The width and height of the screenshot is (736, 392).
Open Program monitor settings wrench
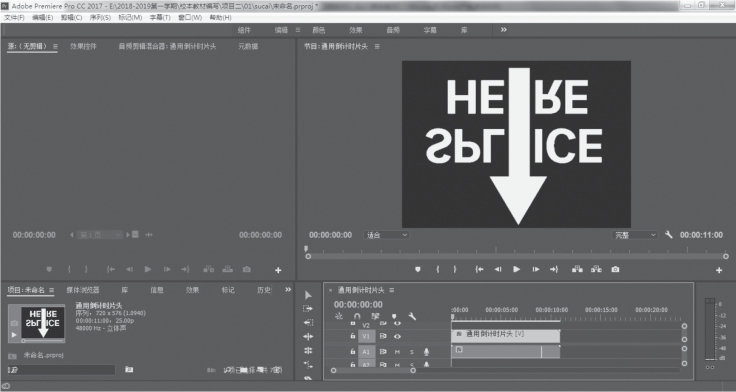coord(669,235)
